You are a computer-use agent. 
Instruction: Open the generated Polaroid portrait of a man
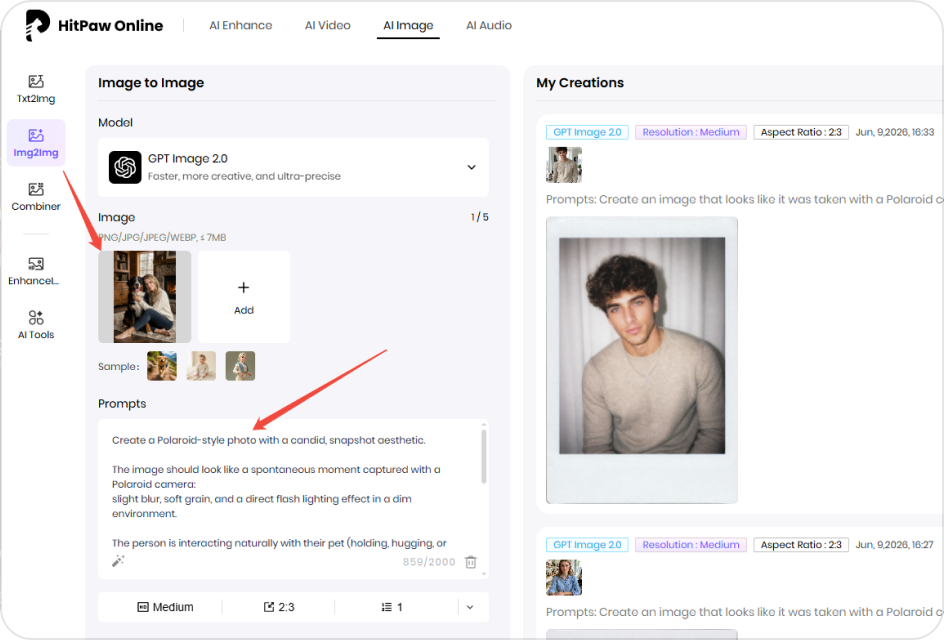[x=642, y=360]
